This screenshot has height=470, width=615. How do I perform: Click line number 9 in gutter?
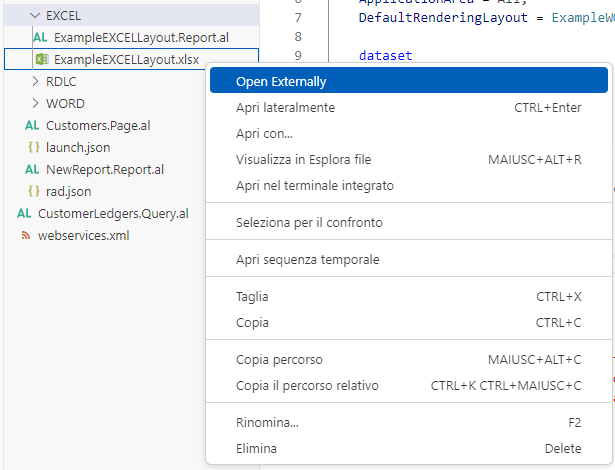coord(298,56)
